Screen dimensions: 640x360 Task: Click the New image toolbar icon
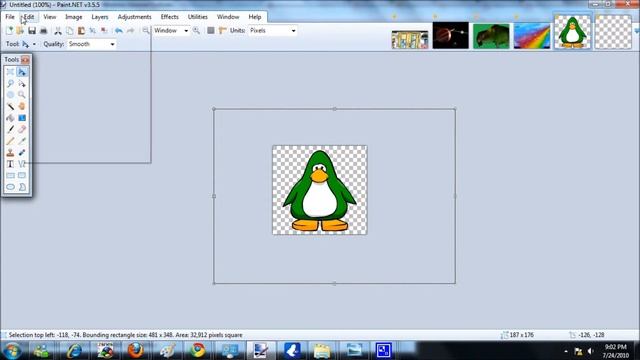click(9, 31)
